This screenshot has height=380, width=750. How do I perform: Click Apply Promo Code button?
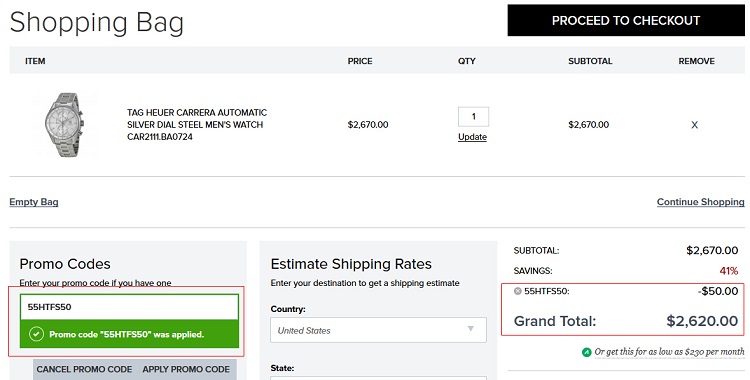coord(186,369)
